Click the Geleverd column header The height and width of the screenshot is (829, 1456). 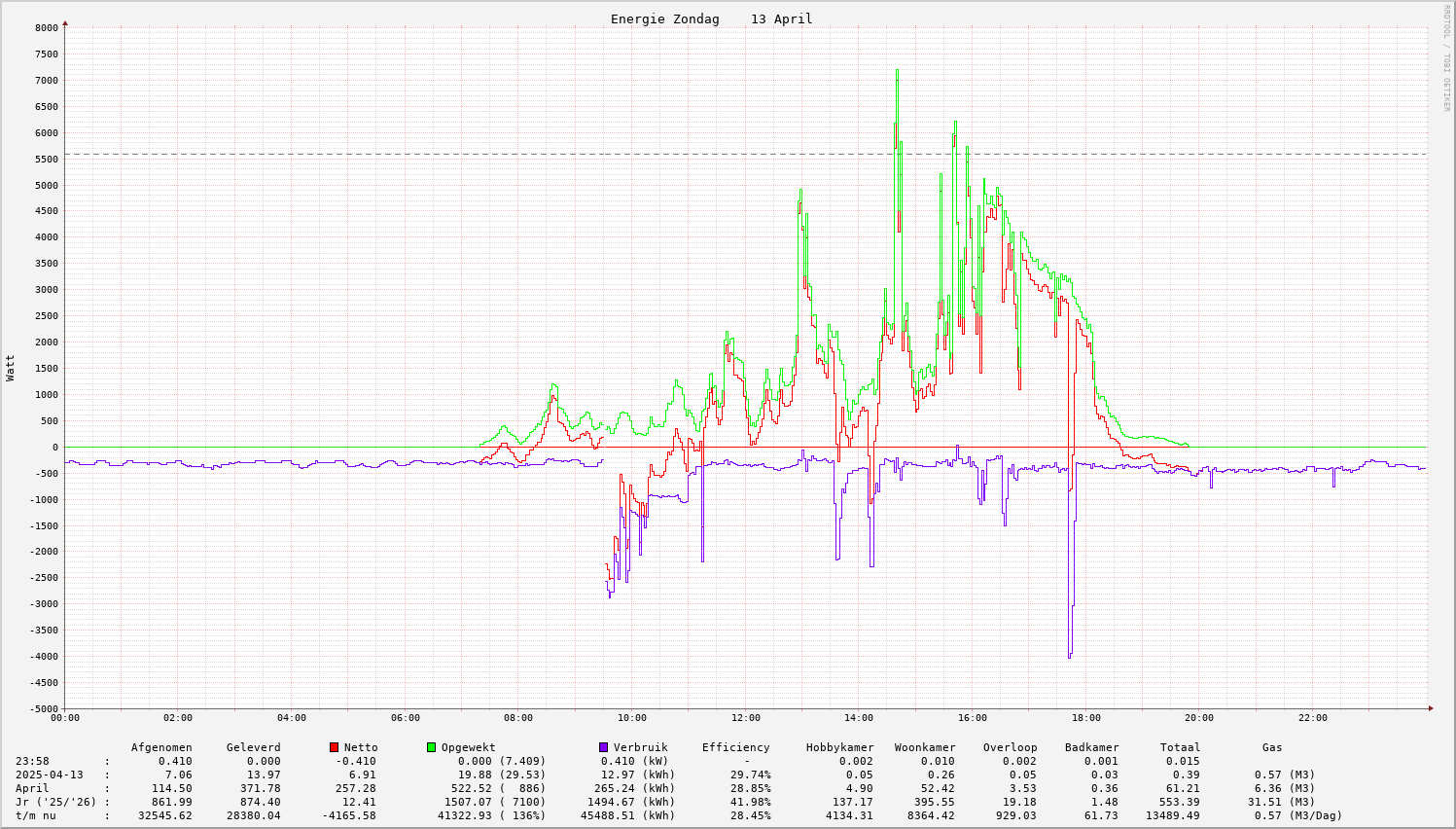click(x=253, y=747)
